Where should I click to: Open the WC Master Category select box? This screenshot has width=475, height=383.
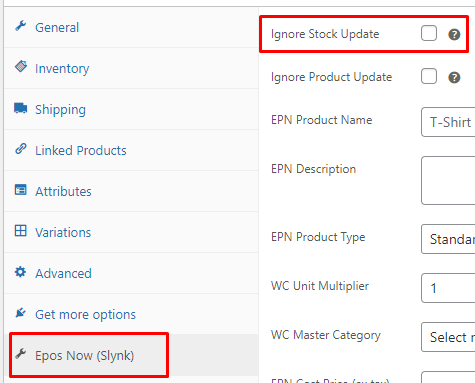click(448, 337)
